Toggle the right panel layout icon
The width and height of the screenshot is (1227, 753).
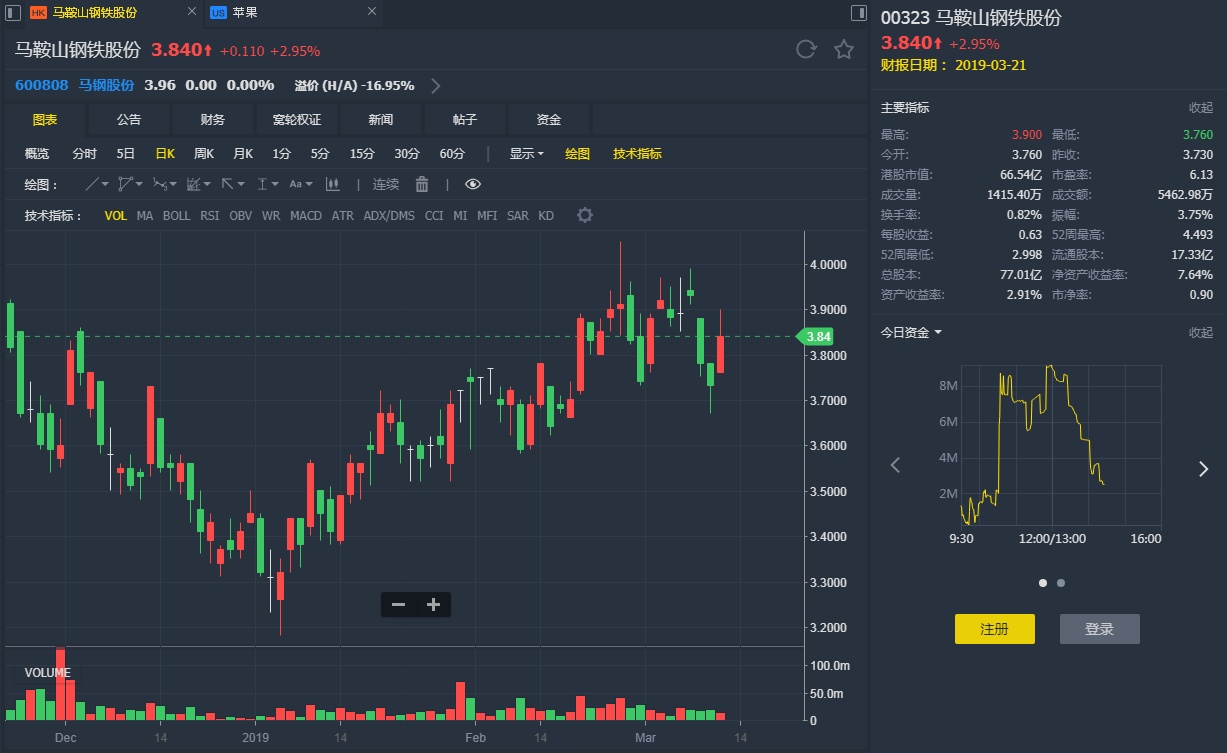(858, 13)
